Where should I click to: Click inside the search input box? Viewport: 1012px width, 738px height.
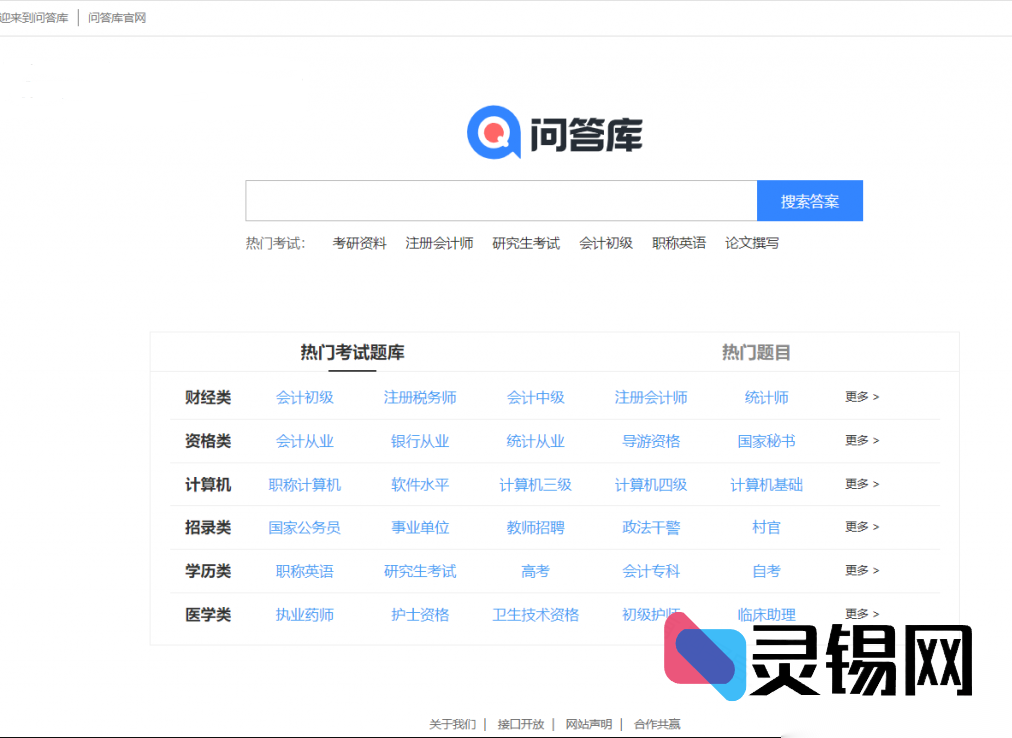(x=500, y=200)
